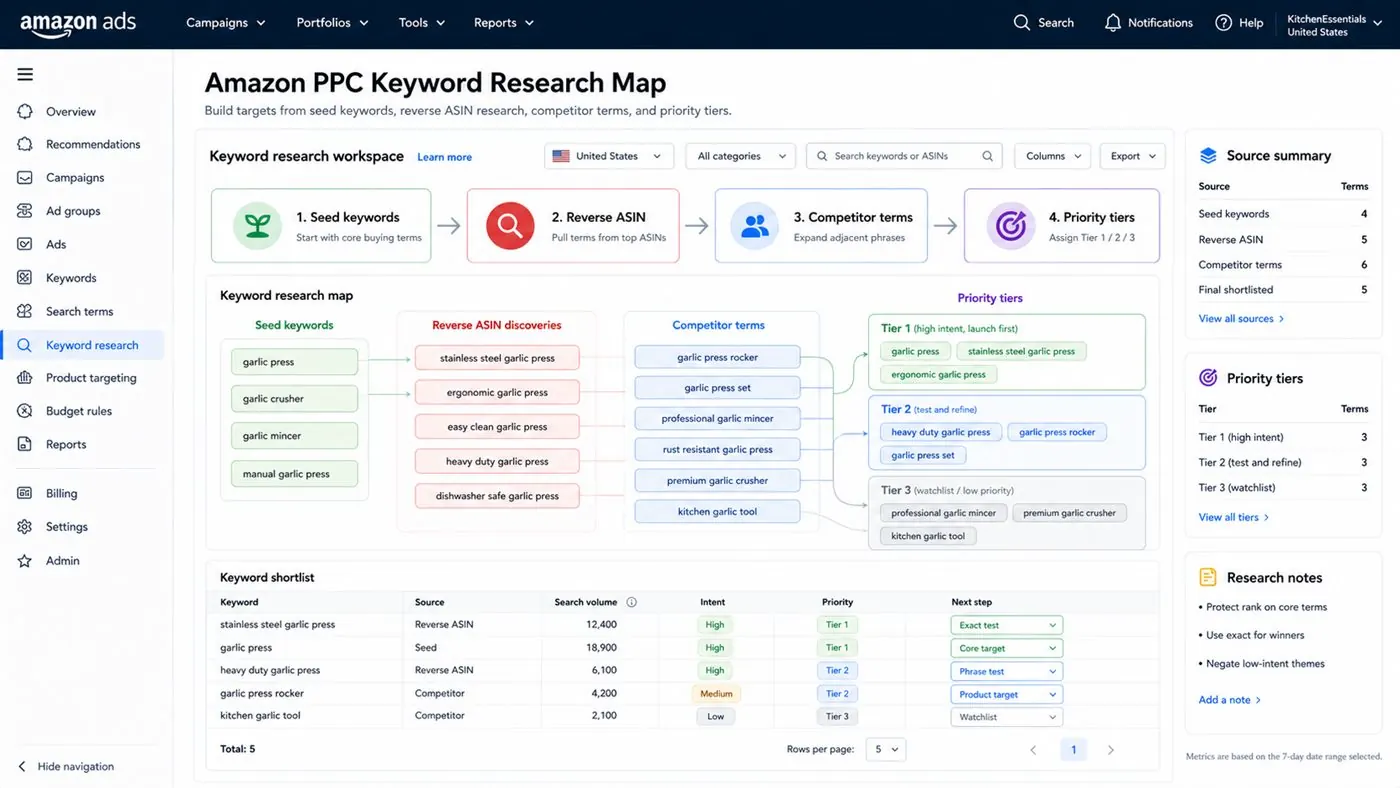Open the Exact test next step dropdown
This screenshot has height=788, width=1400.
click(1006, 625)
